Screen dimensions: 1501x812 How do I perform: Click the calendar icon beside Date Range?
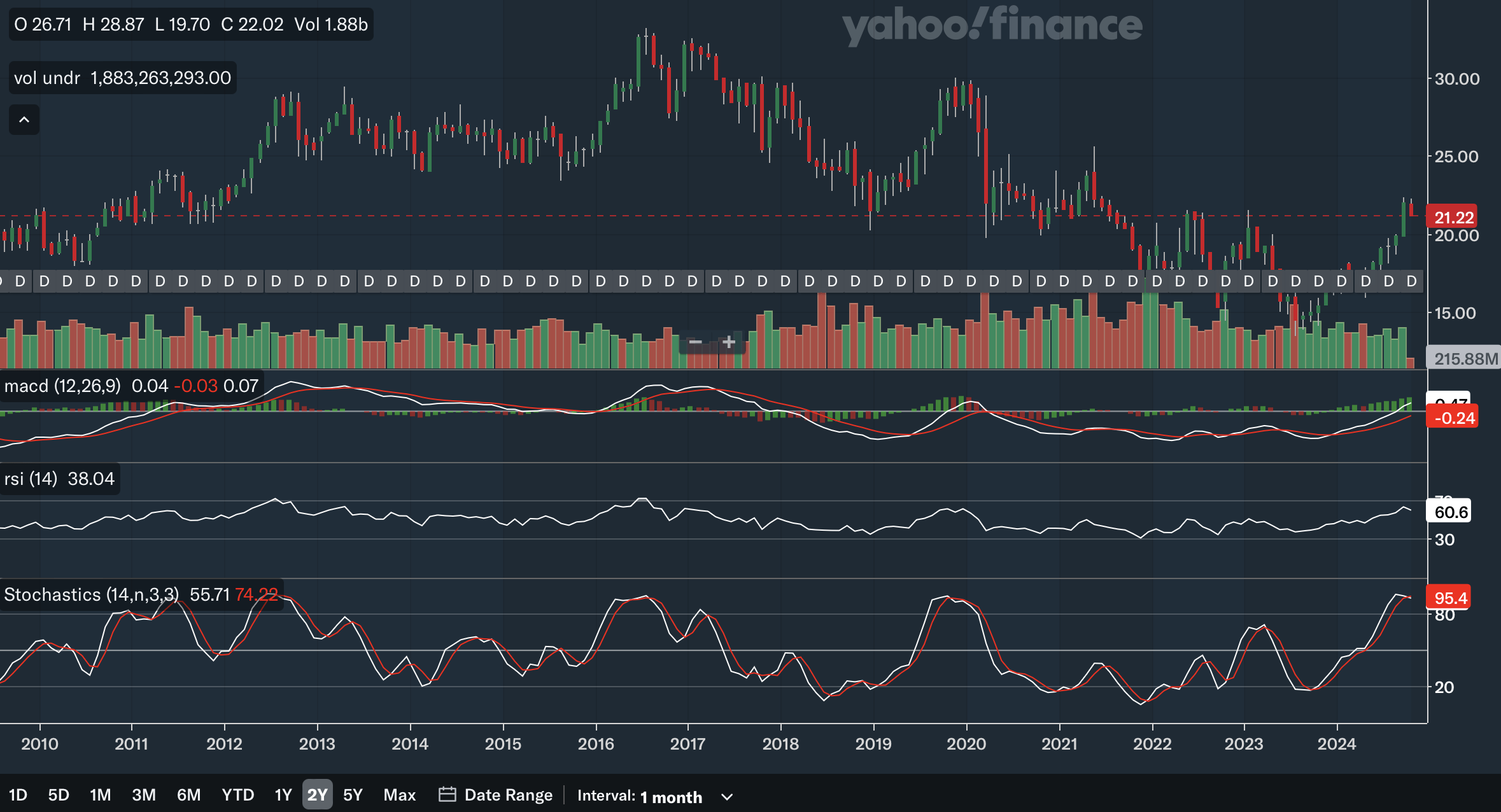click(447, 795)
